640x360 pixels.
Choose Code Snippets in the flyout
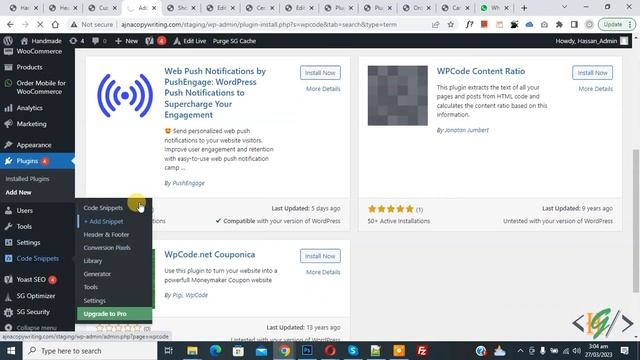103,208
